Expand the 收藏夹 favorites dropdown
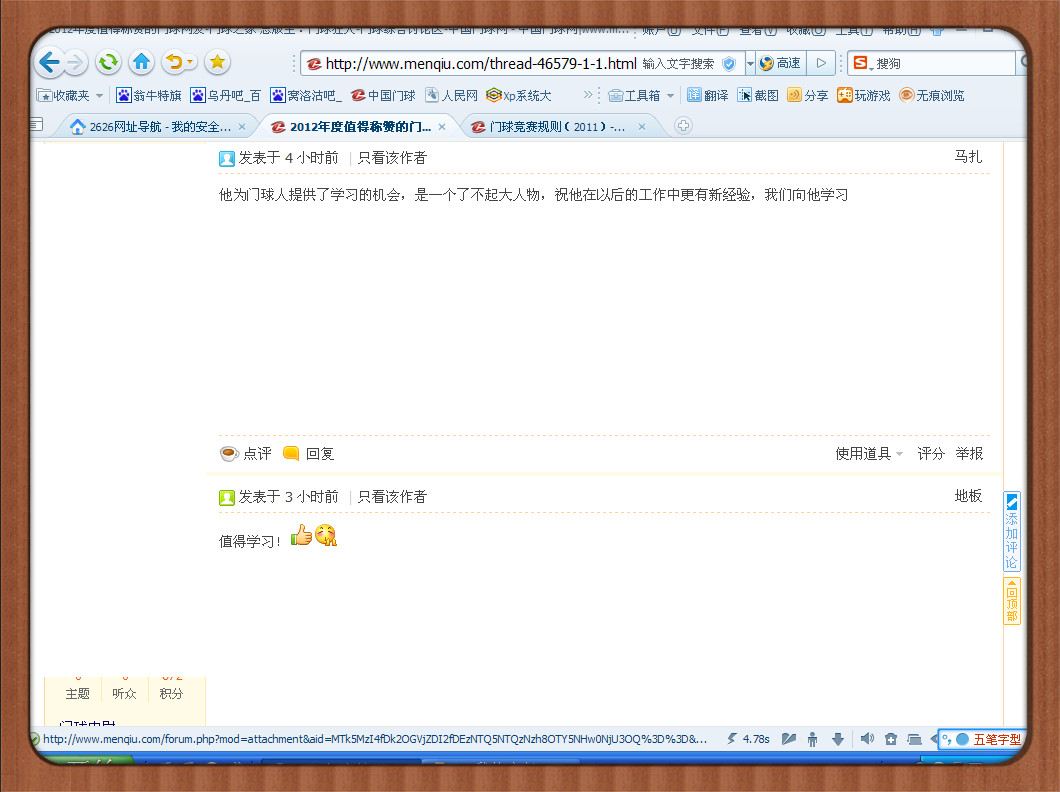 [x=70, y=96]
